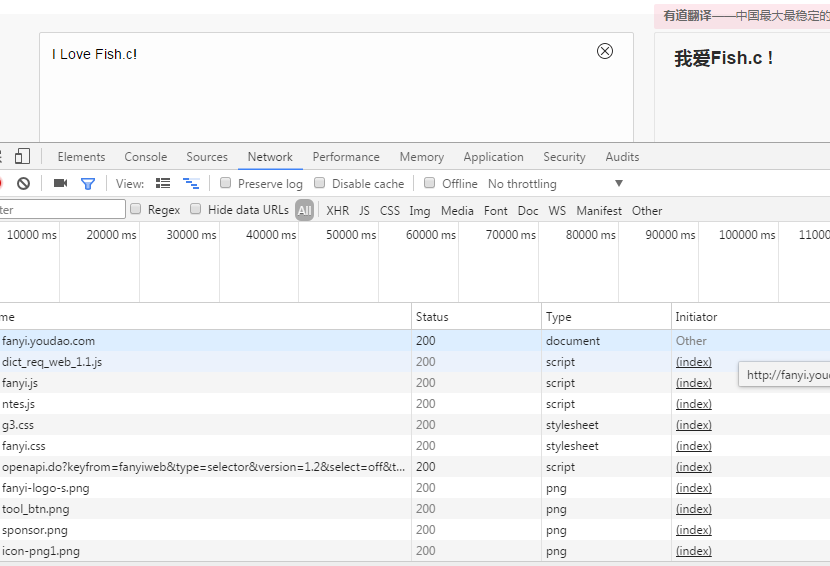Switch to the Console tab
The height and width of the screenshot is (566, 830).
[x=146, y=157]
